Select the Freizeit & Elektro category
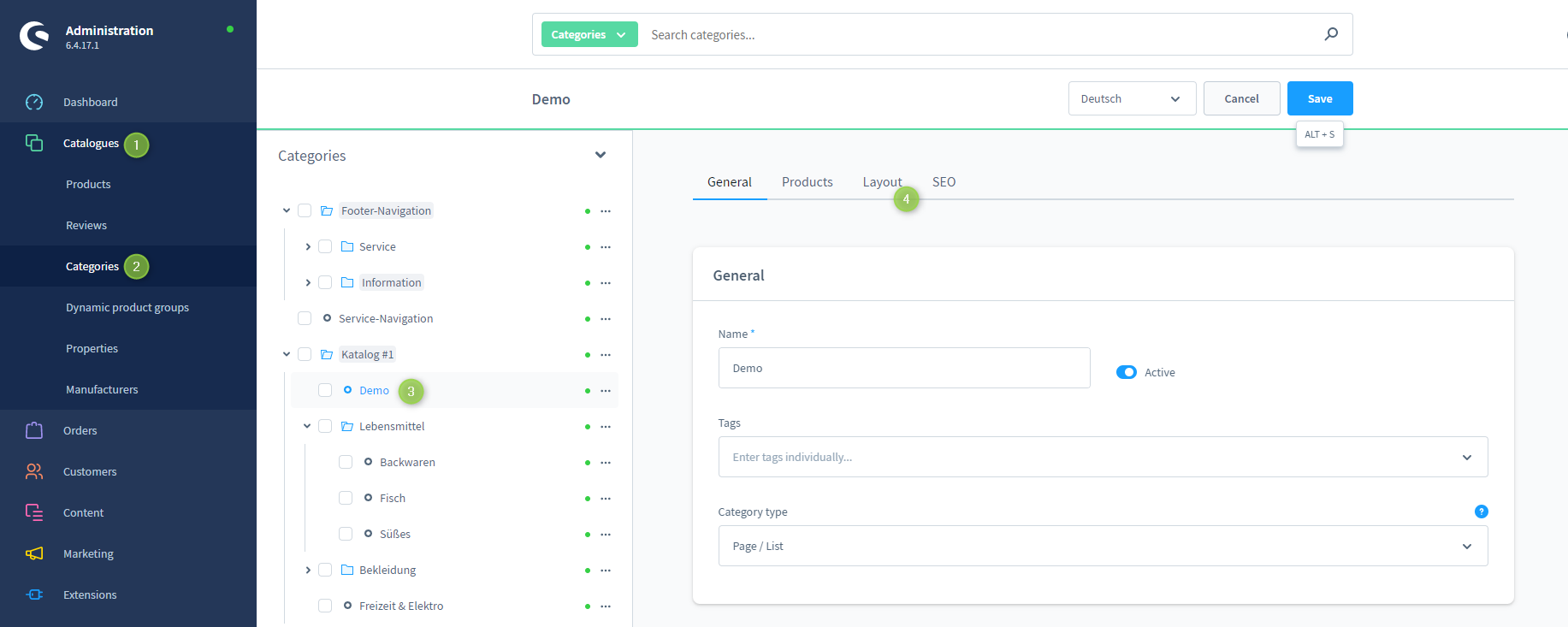This screenshot has width=1568, height=627. pos(401,606)
